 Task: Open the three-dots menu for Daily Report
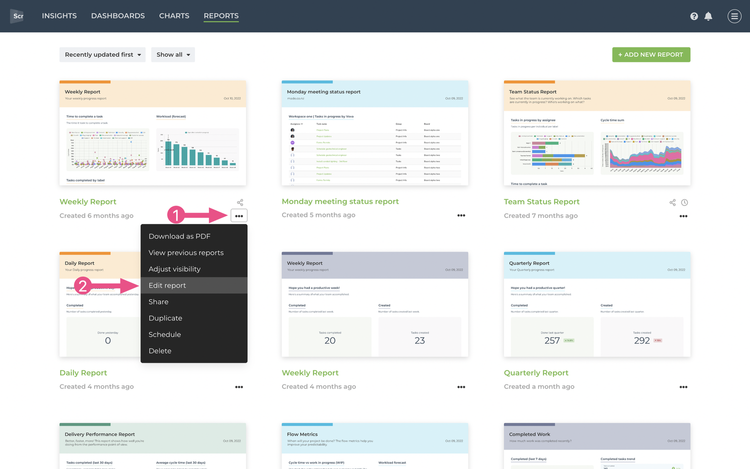click(x=239, y=387)
